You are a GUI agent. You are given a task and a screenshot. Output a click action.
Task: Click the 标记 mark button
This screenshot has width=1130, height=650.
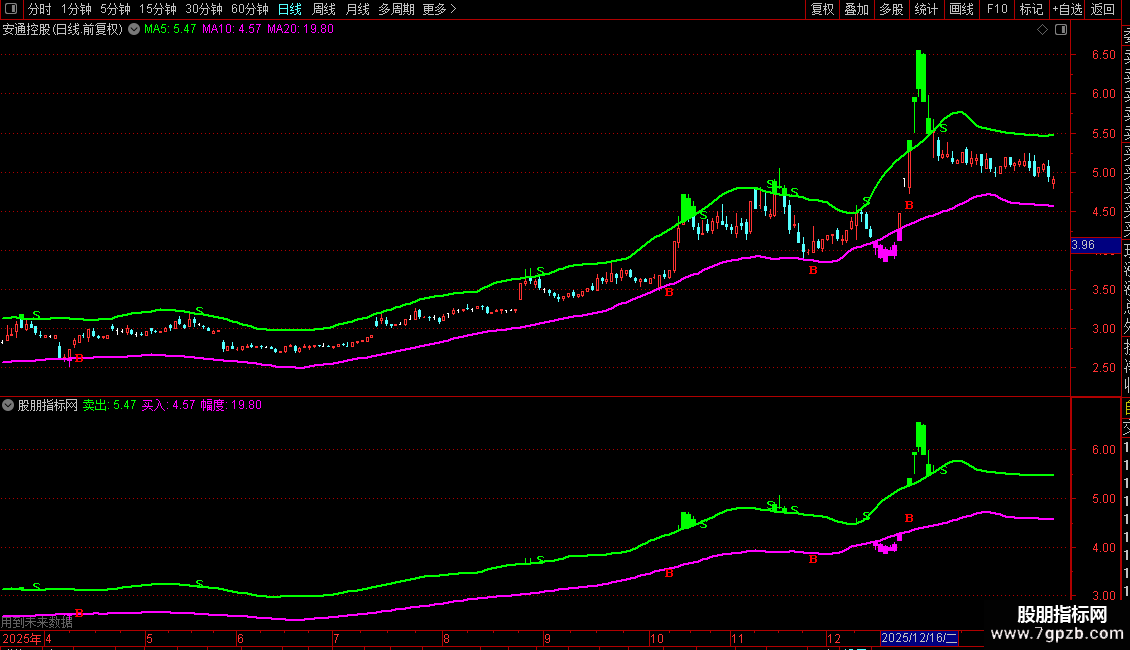1031,9
